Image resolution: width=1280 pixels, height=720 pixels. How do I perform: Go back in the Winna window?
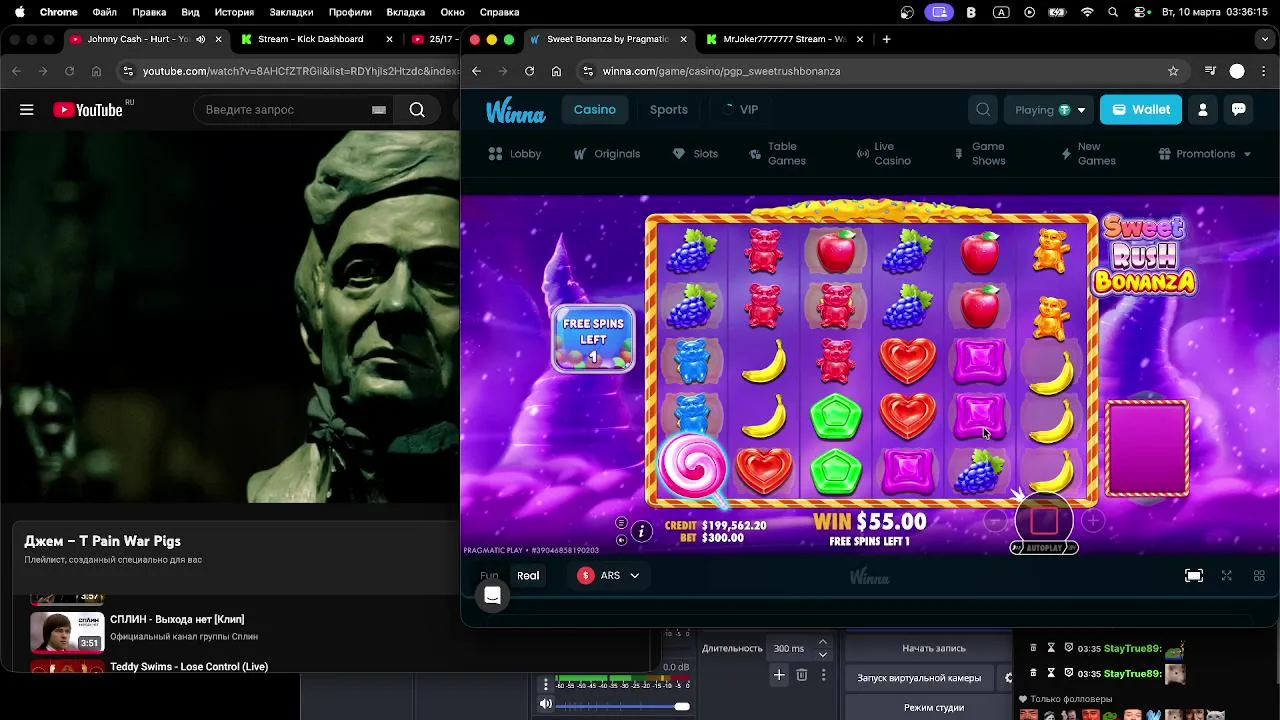(x=477, y=71)
